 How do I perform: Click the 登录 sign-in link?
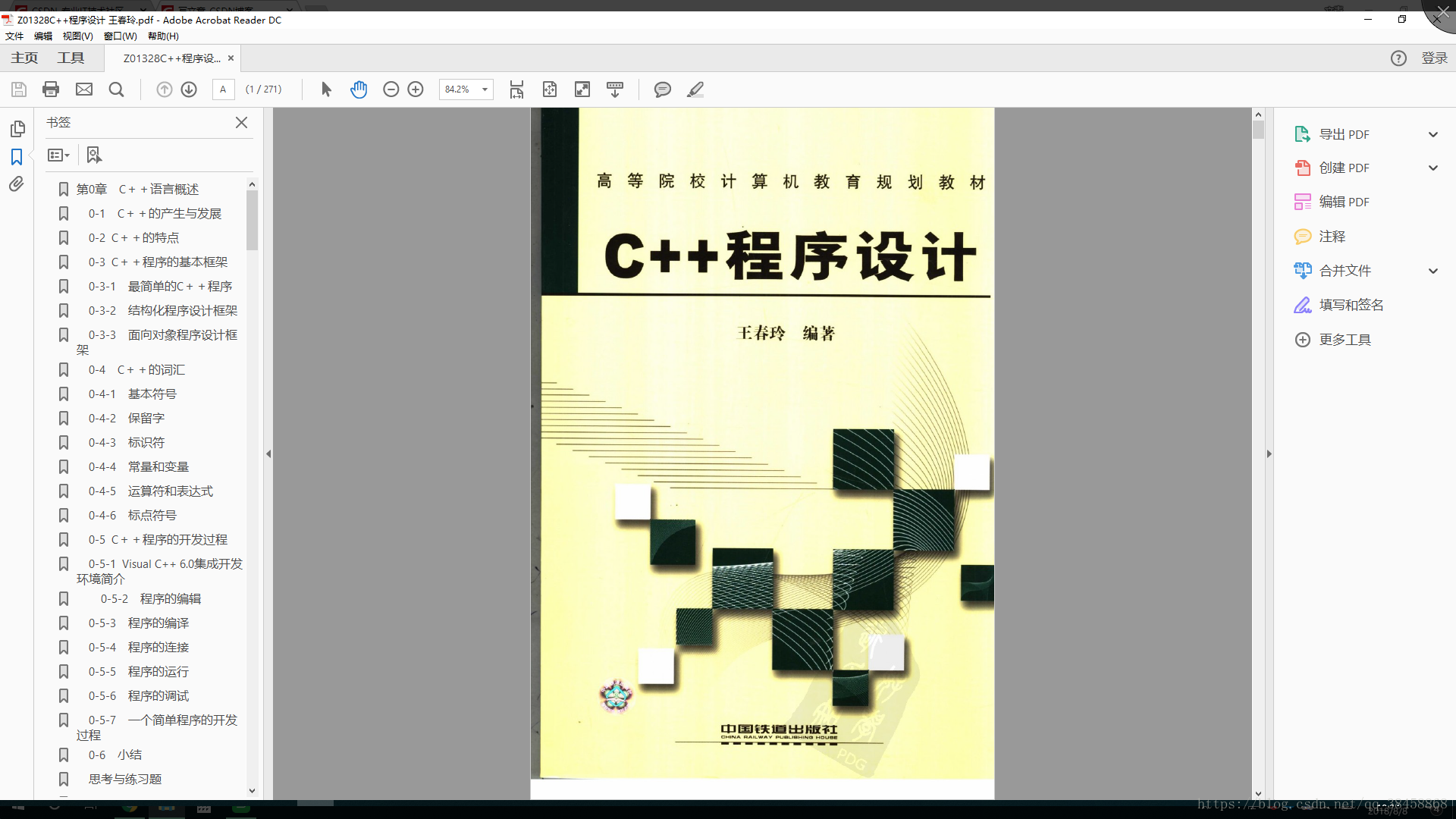point(1434,58)
